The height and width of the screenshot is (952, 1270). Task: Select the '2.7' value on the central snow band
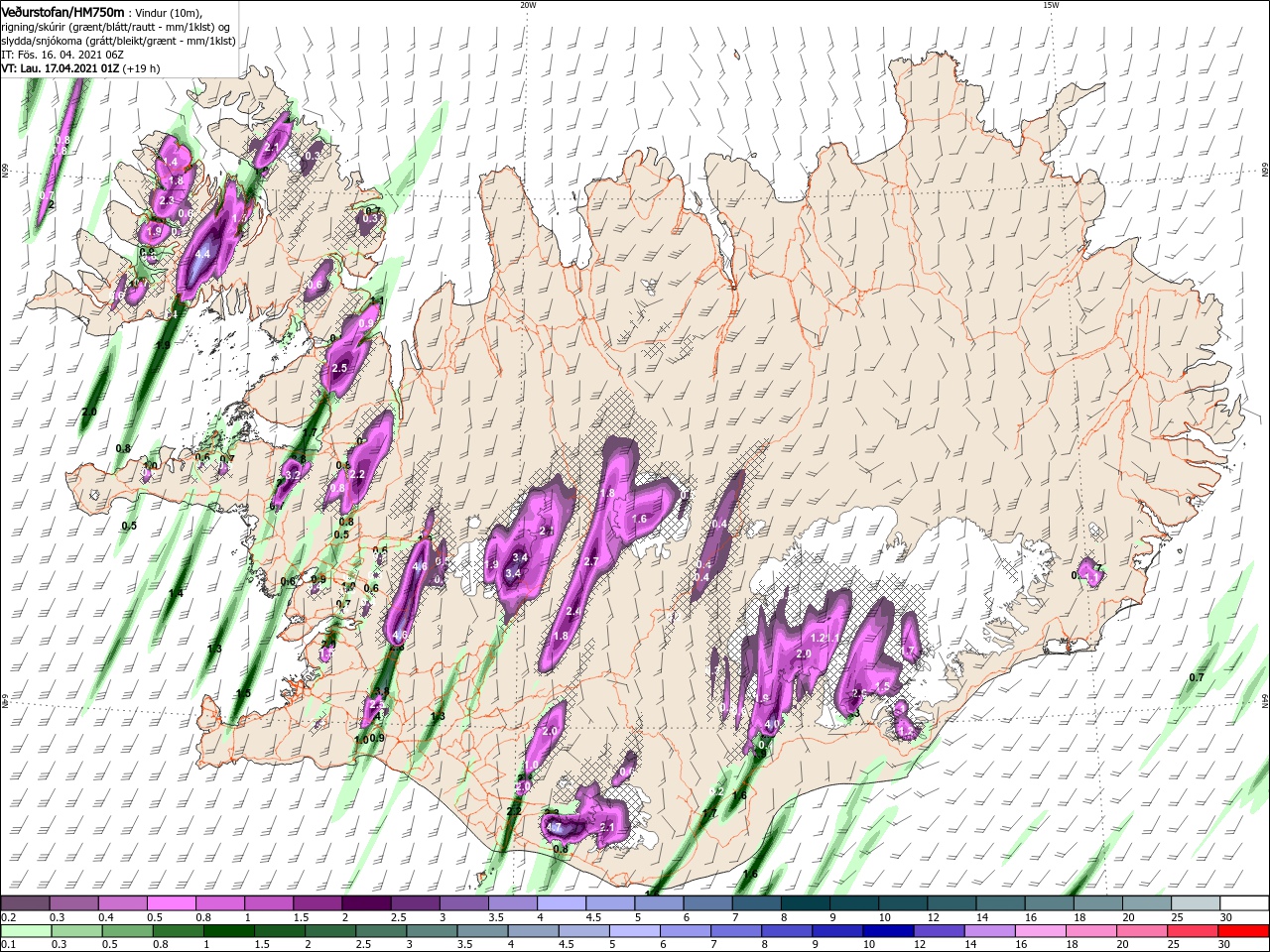click(591, 562)
